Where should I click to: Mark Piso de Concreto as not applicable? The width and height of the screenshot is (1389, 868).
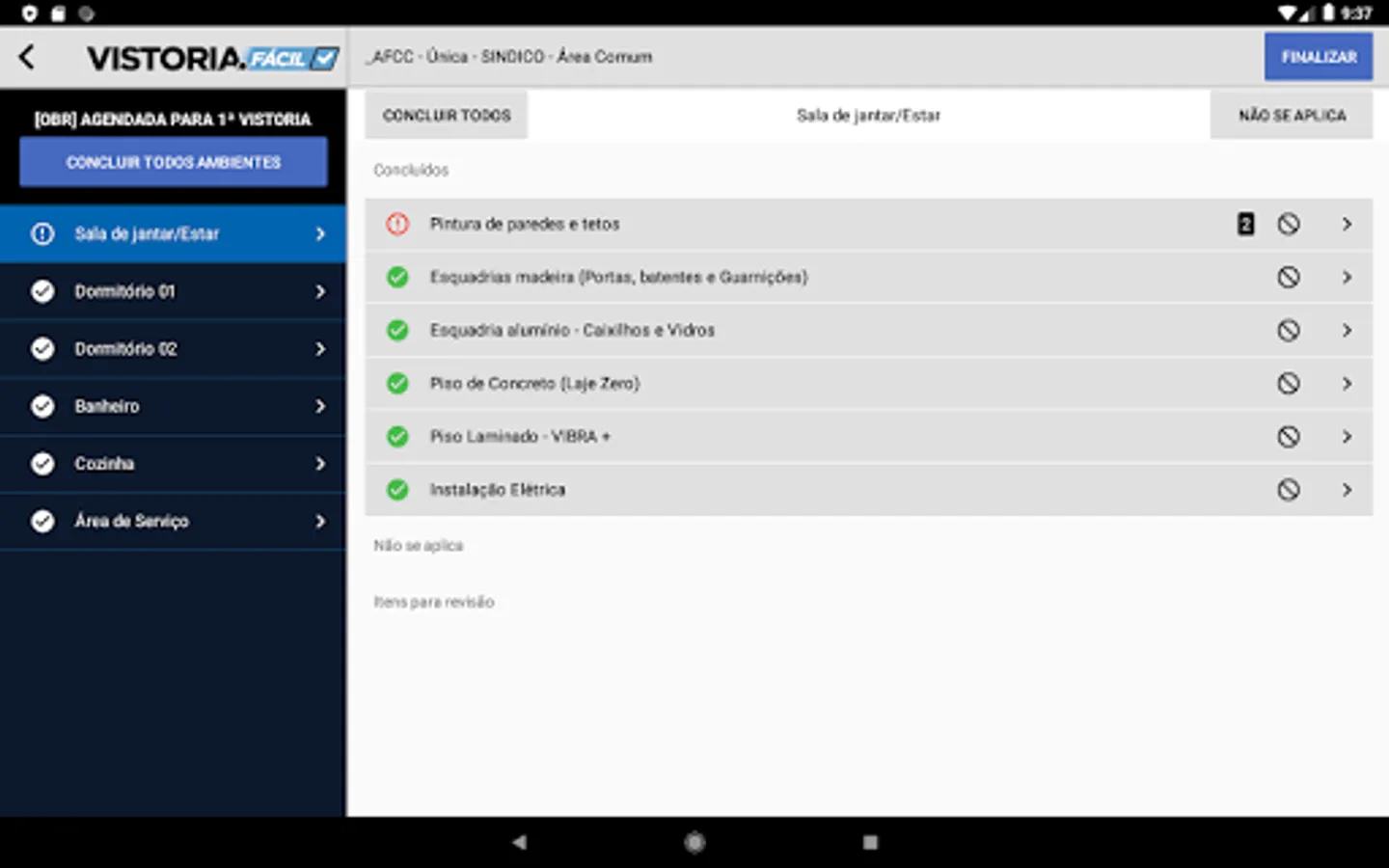coord(1289,383)
